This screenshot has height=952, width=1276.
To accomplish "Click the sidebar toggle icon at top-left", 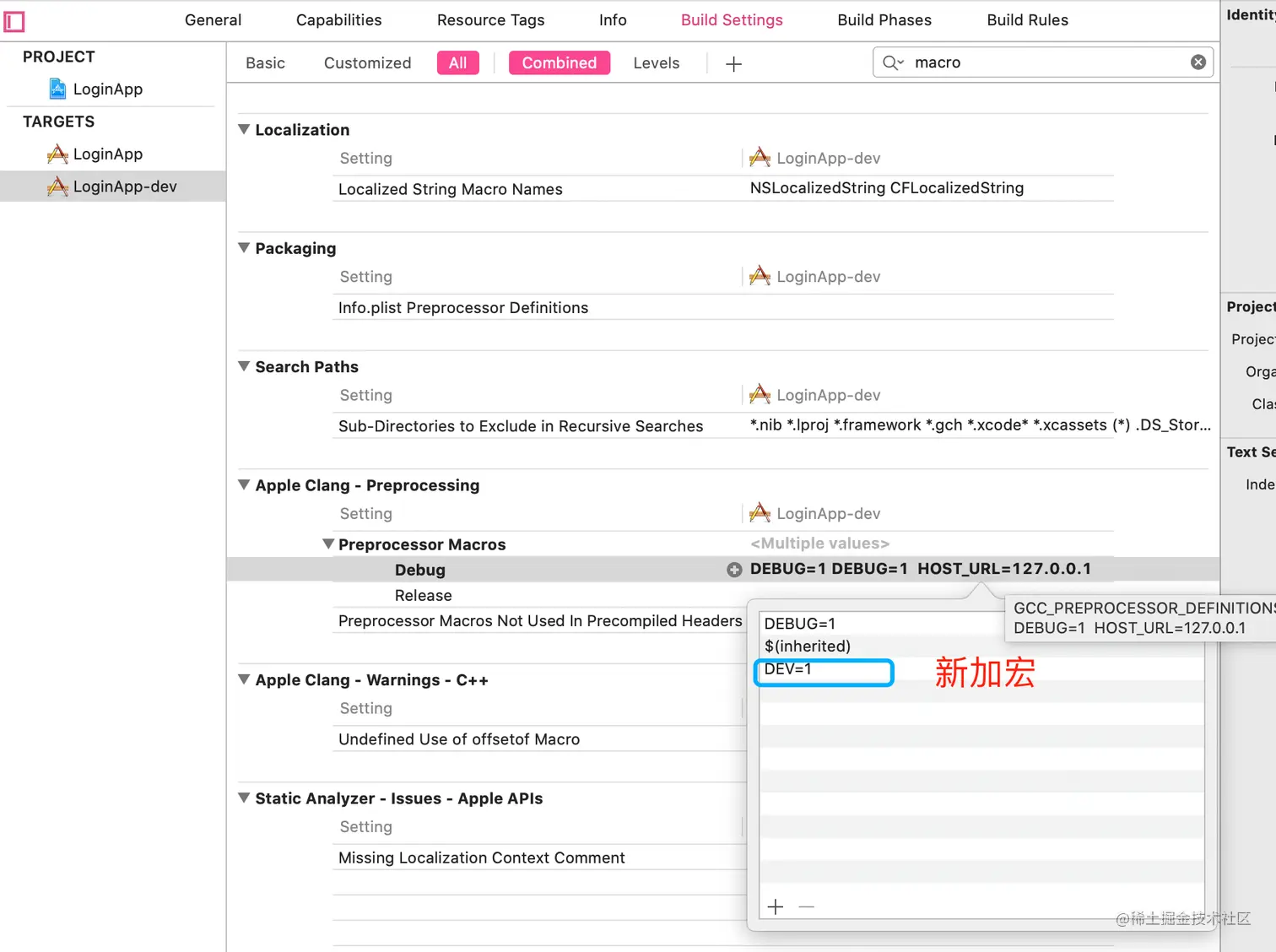I will [14, 21].
